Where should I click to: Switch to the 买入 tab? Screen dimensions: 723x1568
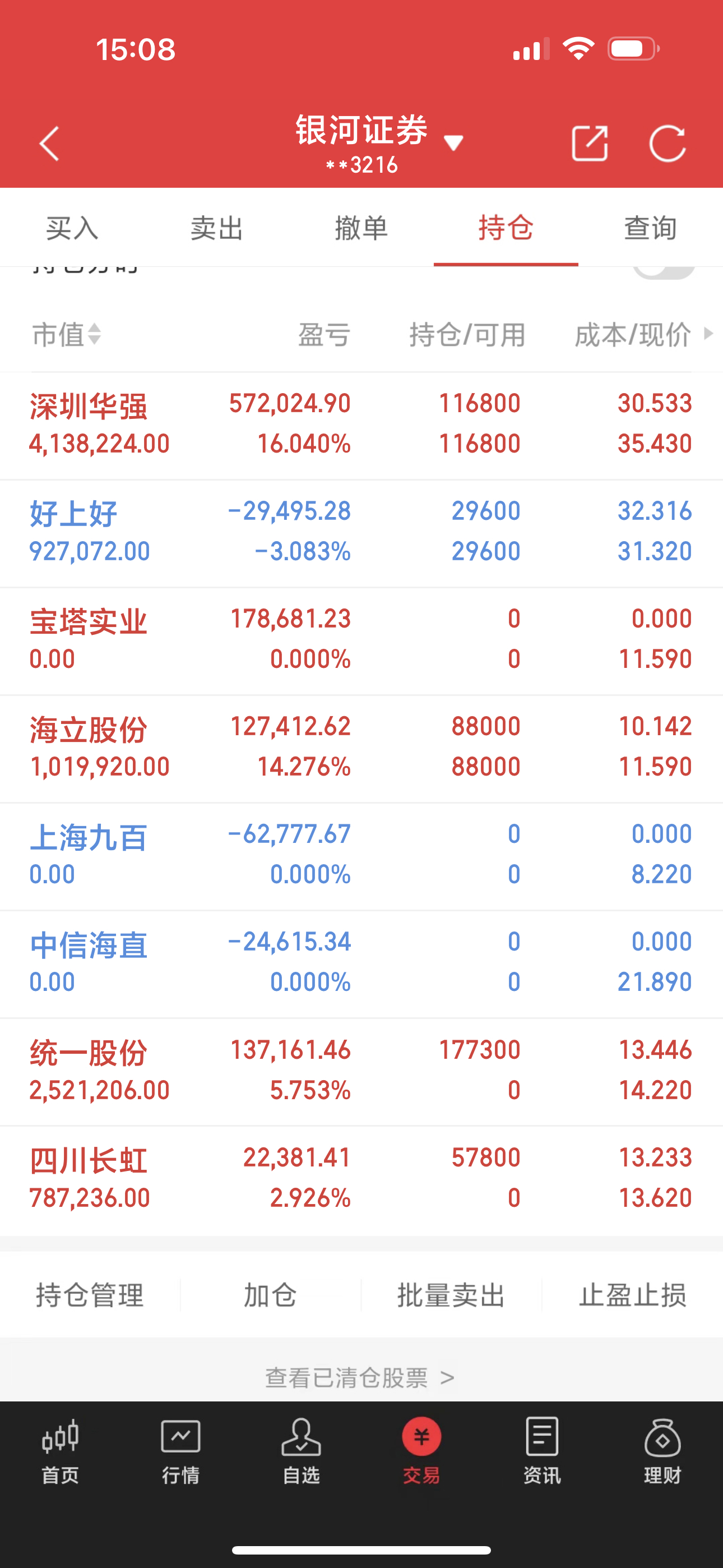[x=72, y=228]
